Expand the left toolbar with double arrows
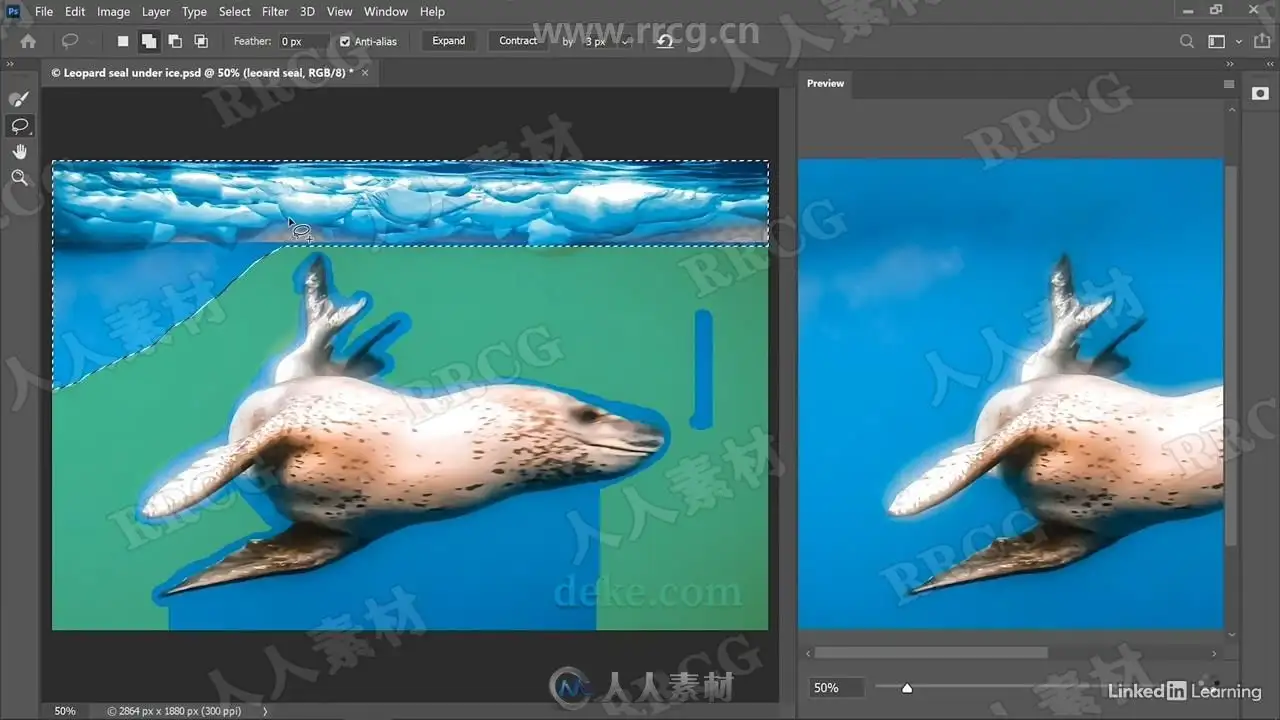The height and width of the screenshot is (720, 1280). click(11, 64)
